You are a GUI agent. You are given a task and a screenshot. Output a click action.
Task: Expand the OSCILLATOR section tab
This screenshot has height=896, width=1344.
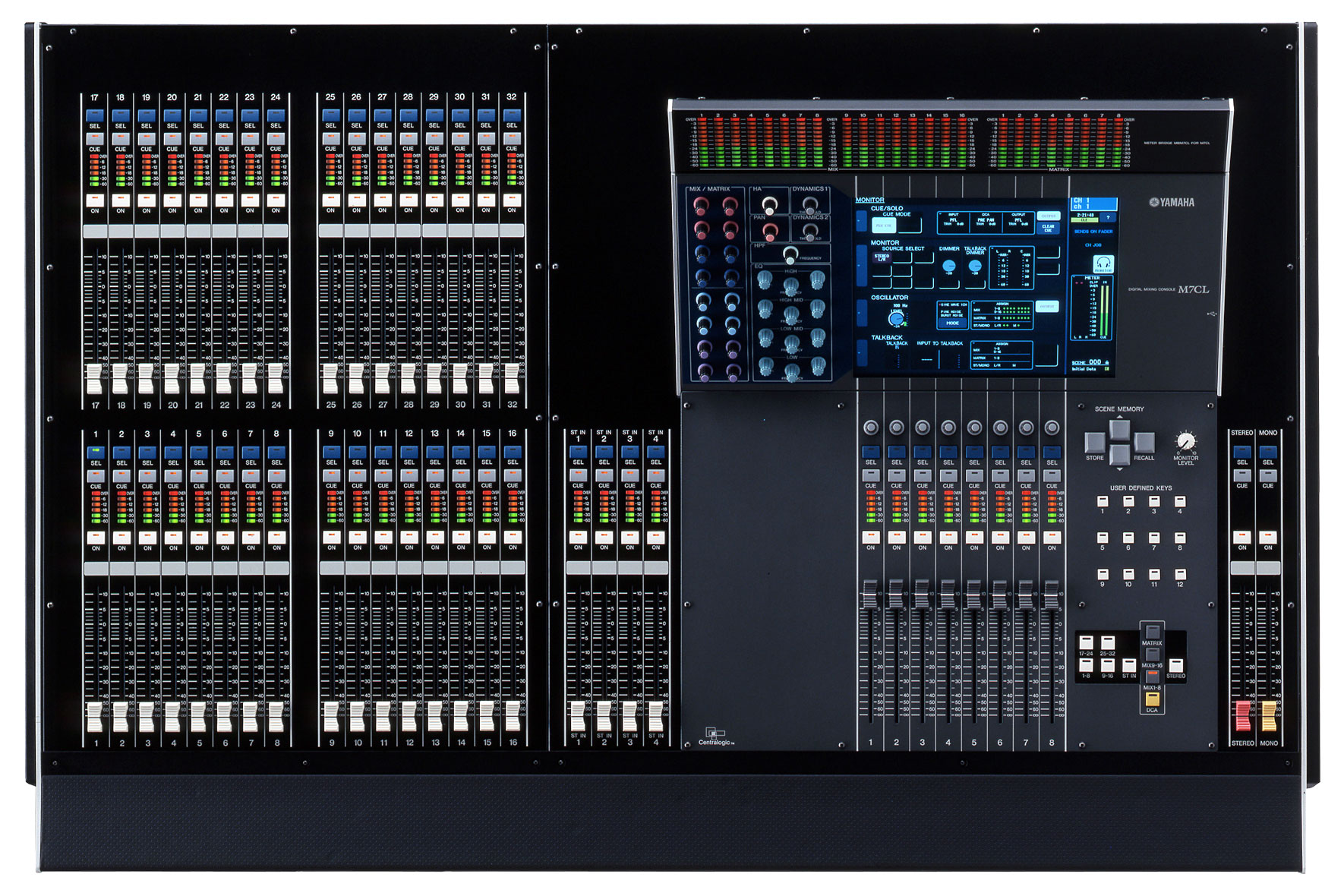tap(860, 313)
